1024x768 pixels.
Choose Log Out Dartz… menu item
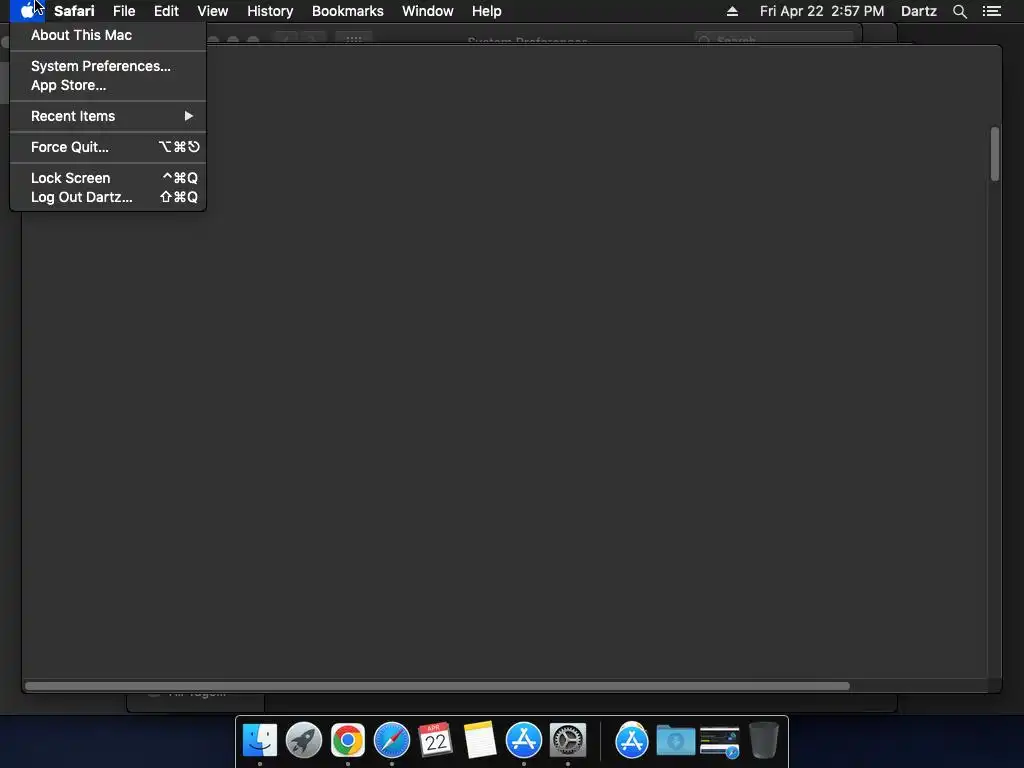(x=108, y=197)
